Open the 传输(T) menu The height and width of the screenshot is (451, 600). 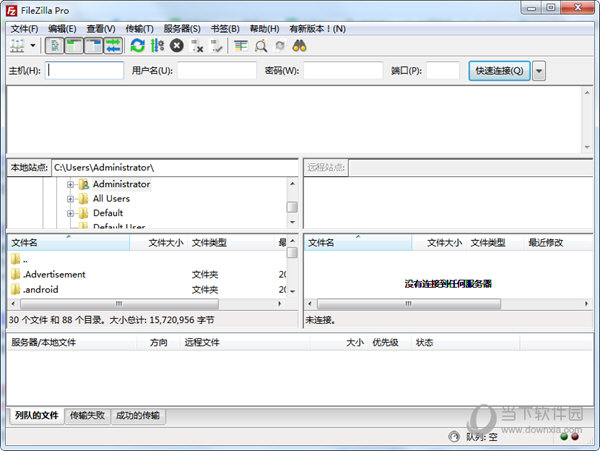tap(139, 29)
